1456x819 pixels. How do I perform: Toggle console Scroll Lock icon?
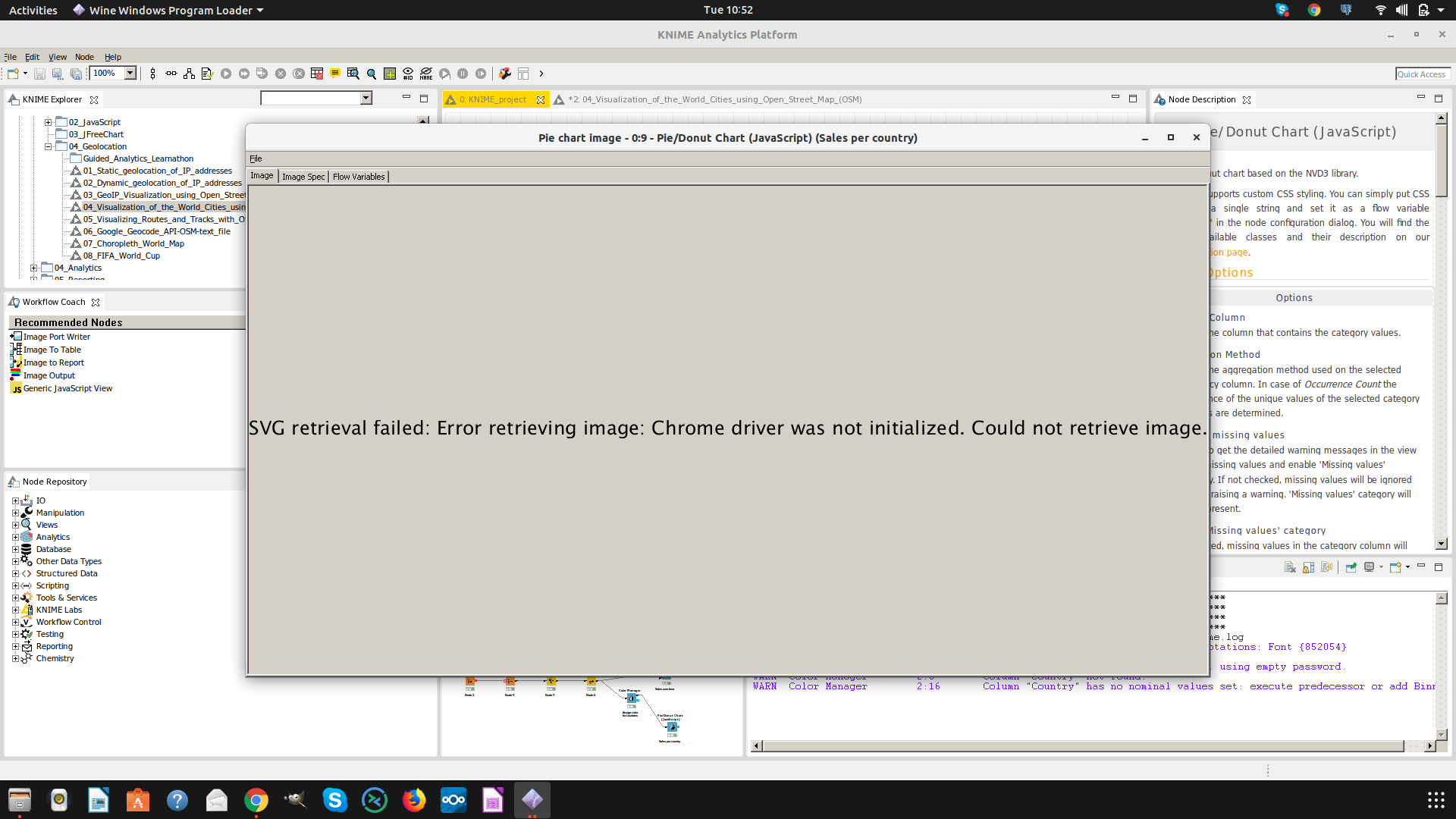1308,567
